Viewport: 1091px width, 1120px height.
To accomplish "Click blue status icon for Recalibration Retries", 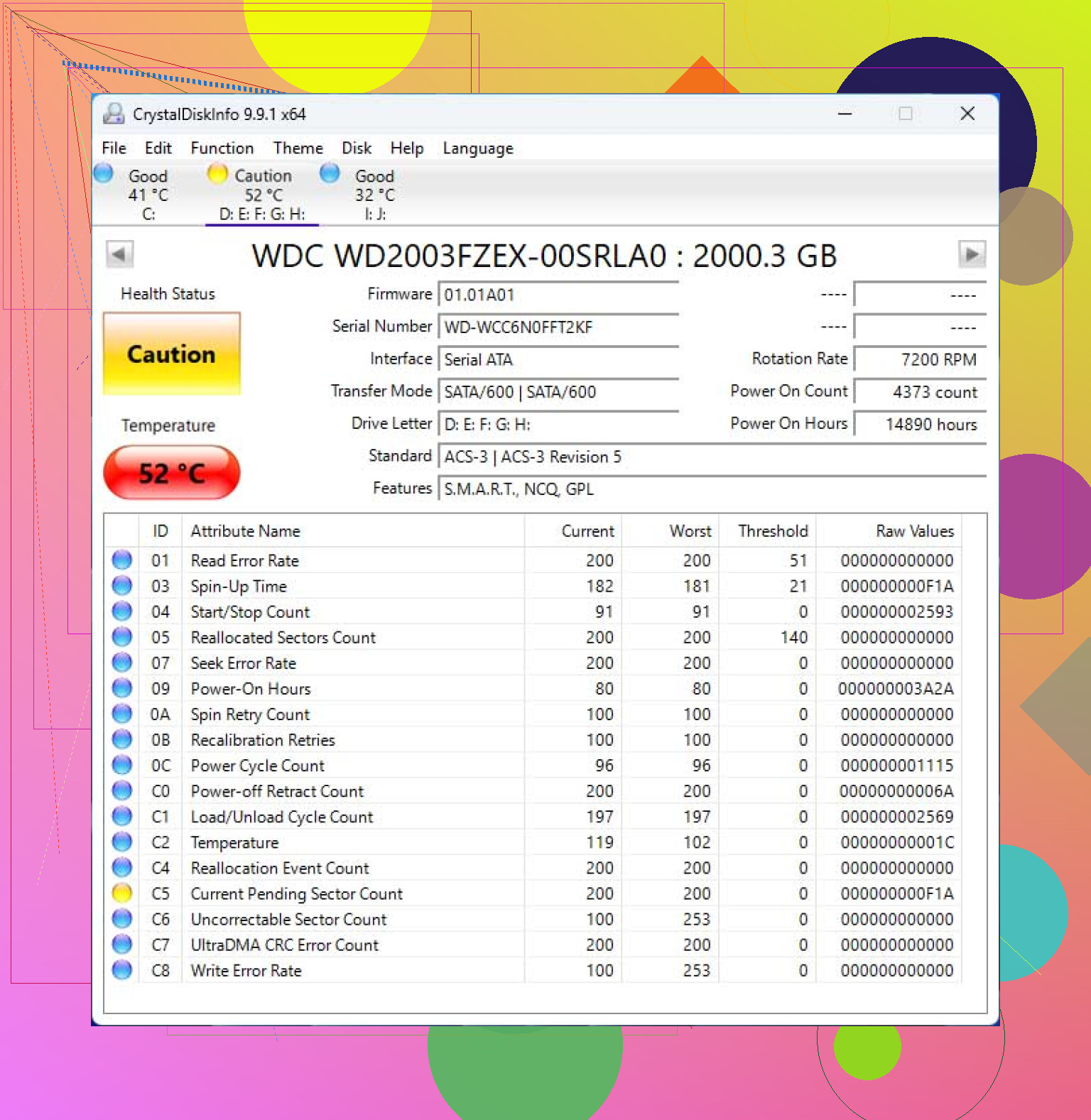I will (122, 739).
